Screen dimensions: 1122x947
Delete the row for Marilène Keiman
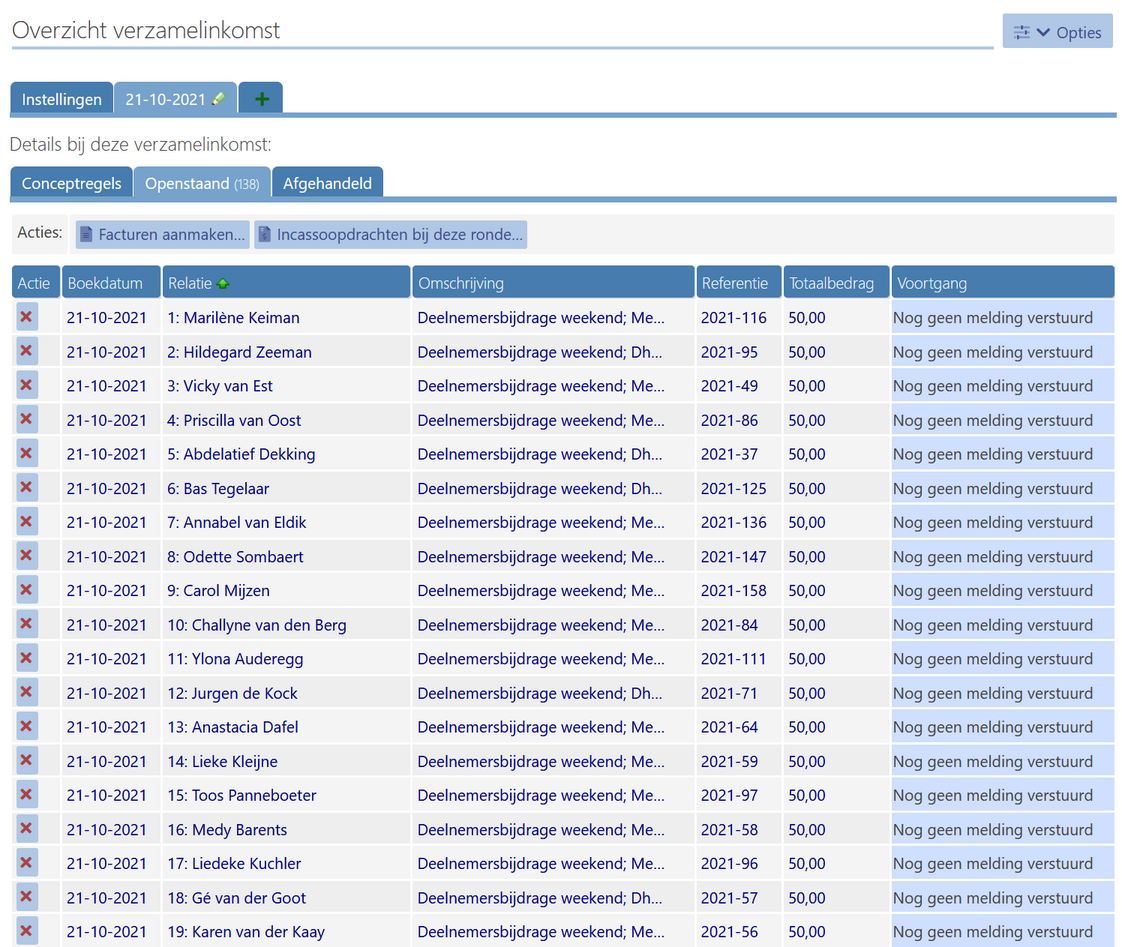click(x=26, y=317)
